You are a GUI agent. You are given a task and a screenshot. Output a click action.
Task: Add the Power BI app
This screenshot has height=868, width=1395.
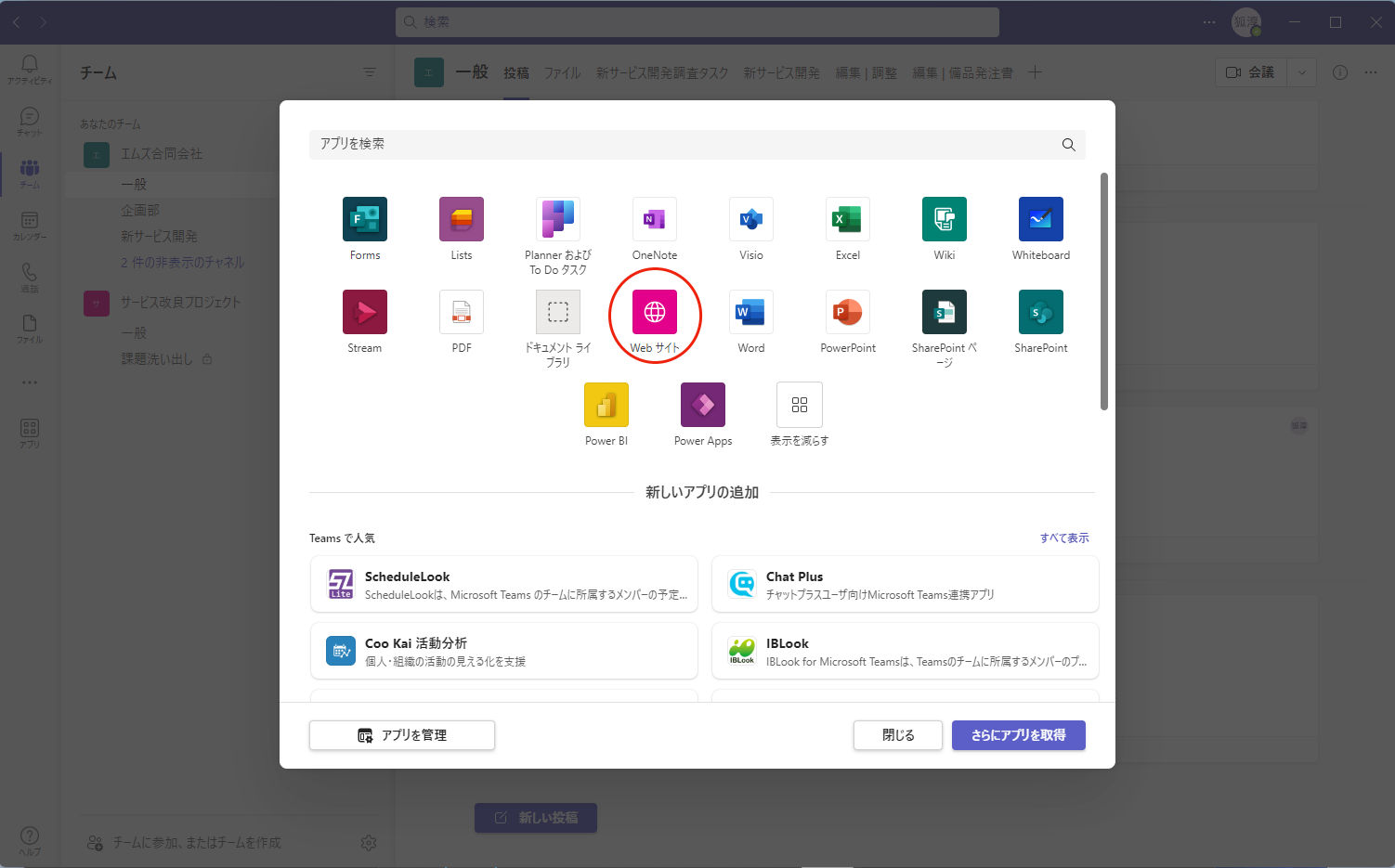point(606,405)
